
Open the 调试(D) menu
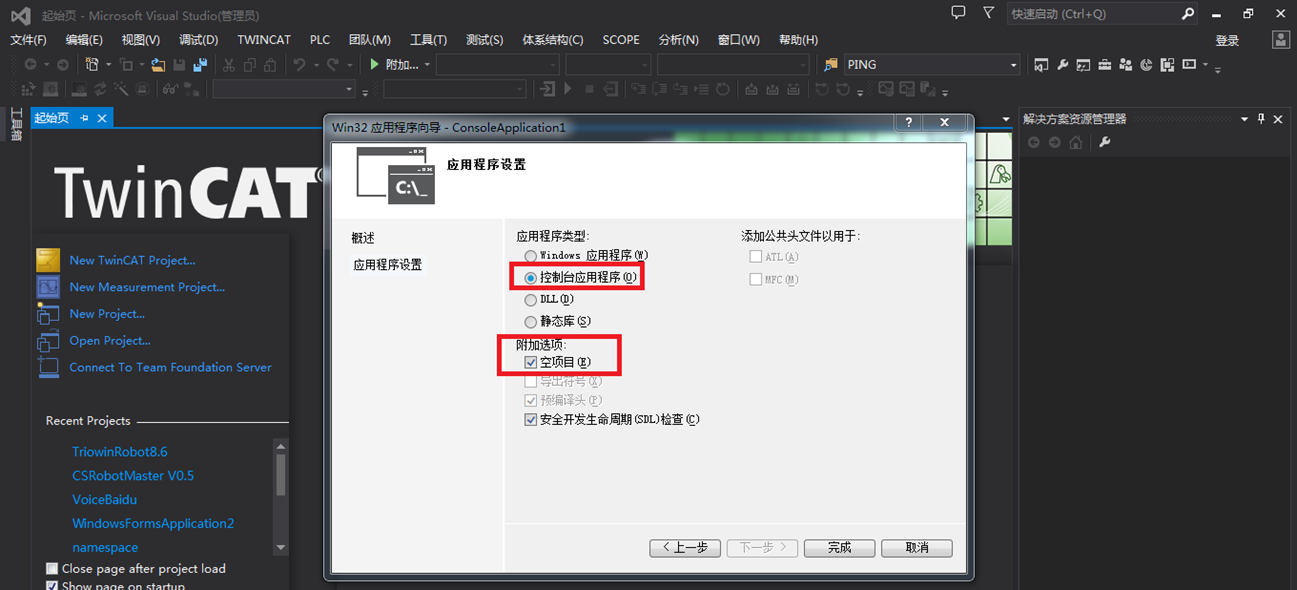click(198, 40)
